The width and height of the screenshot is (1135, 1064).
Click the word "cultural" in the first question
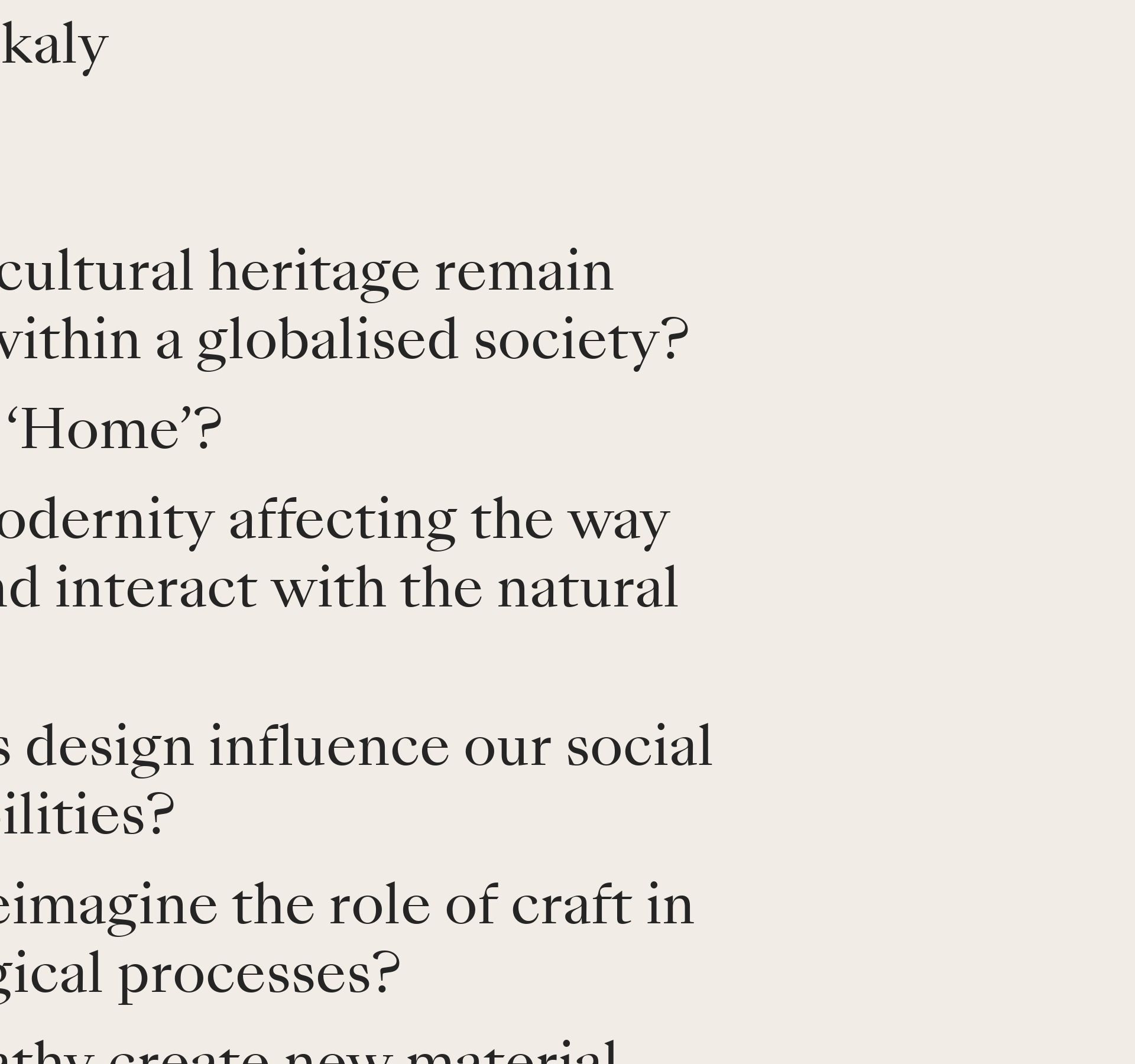click(x=96, y=272)
